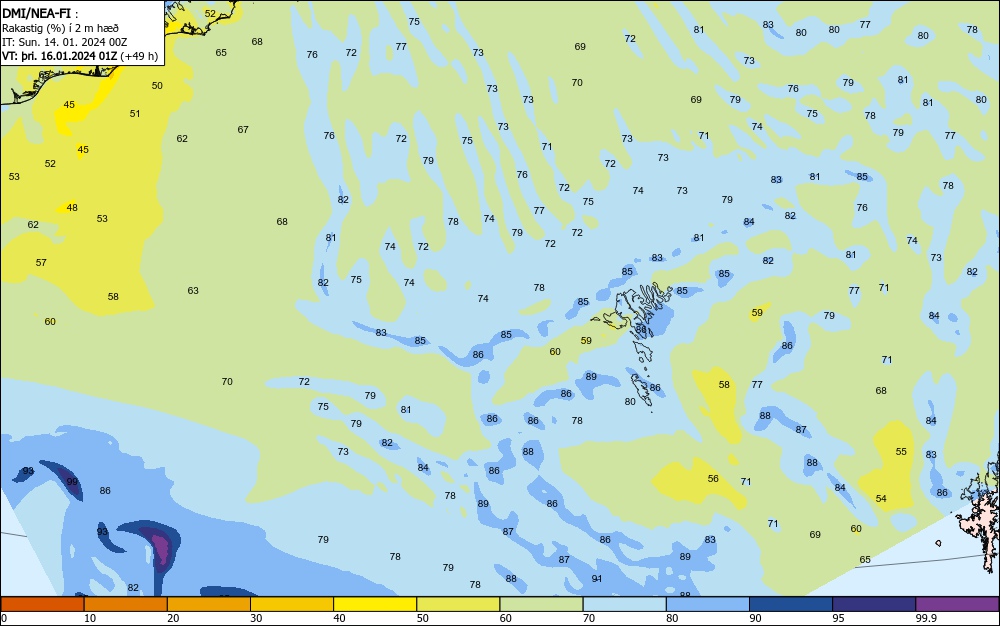Click the humidity value 55 on the map
The width and height of the screenshot is (1000, 626).
[x=901, y=451]
